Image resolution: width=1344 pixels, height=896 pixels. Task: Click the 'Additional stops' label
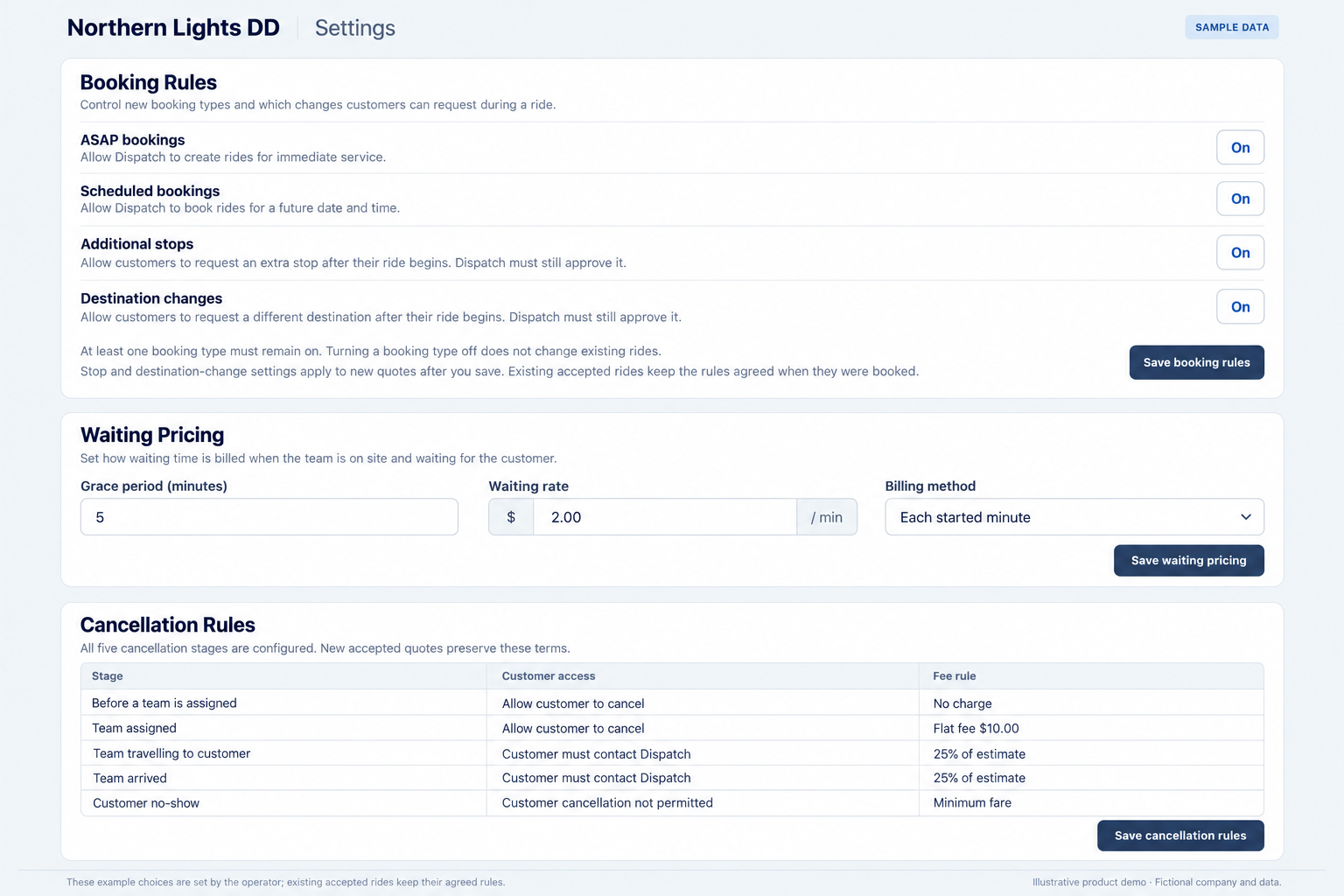[x=137, y=244]
